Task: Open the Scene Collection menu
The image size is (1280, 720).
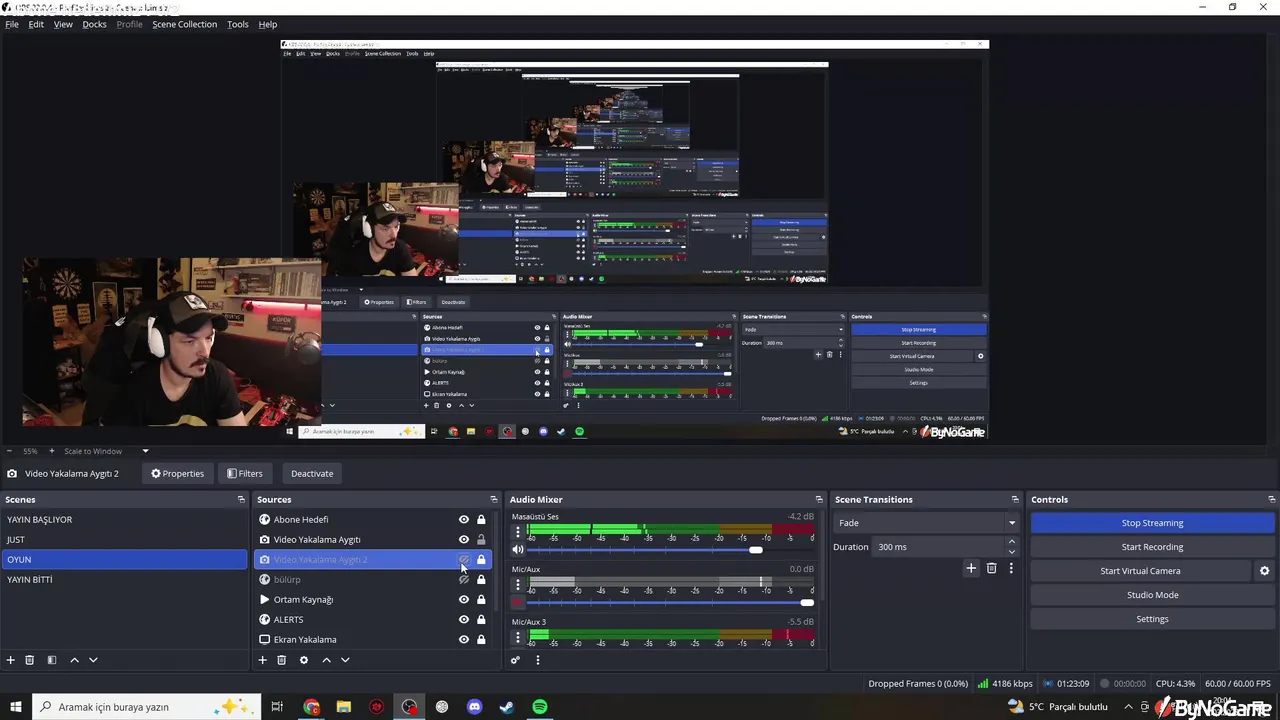Action: [184, 24]
